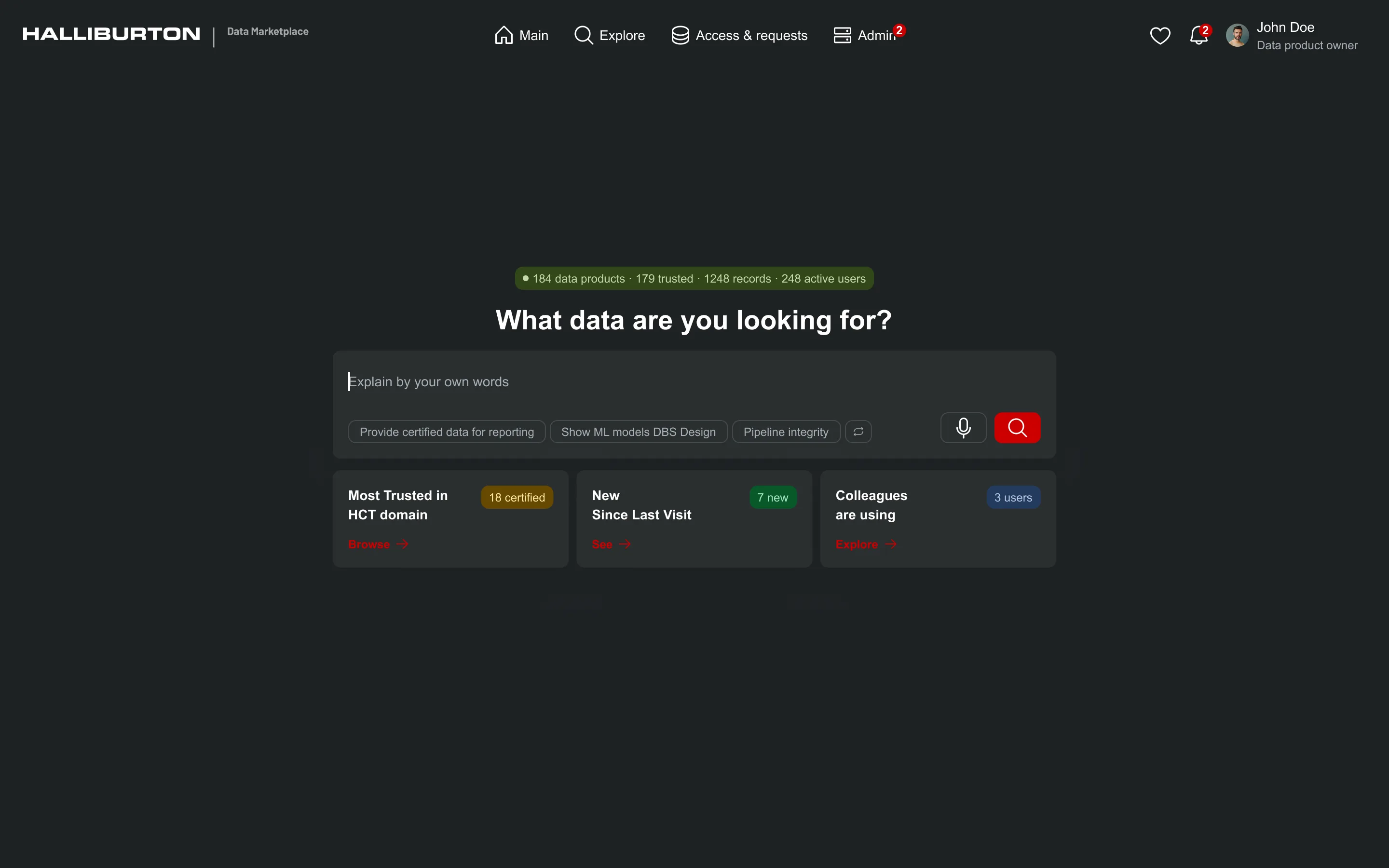This screenshot has width=1389, height=868.
Task: Click the 'Colleagues are using' title
Action: point(872,505)
